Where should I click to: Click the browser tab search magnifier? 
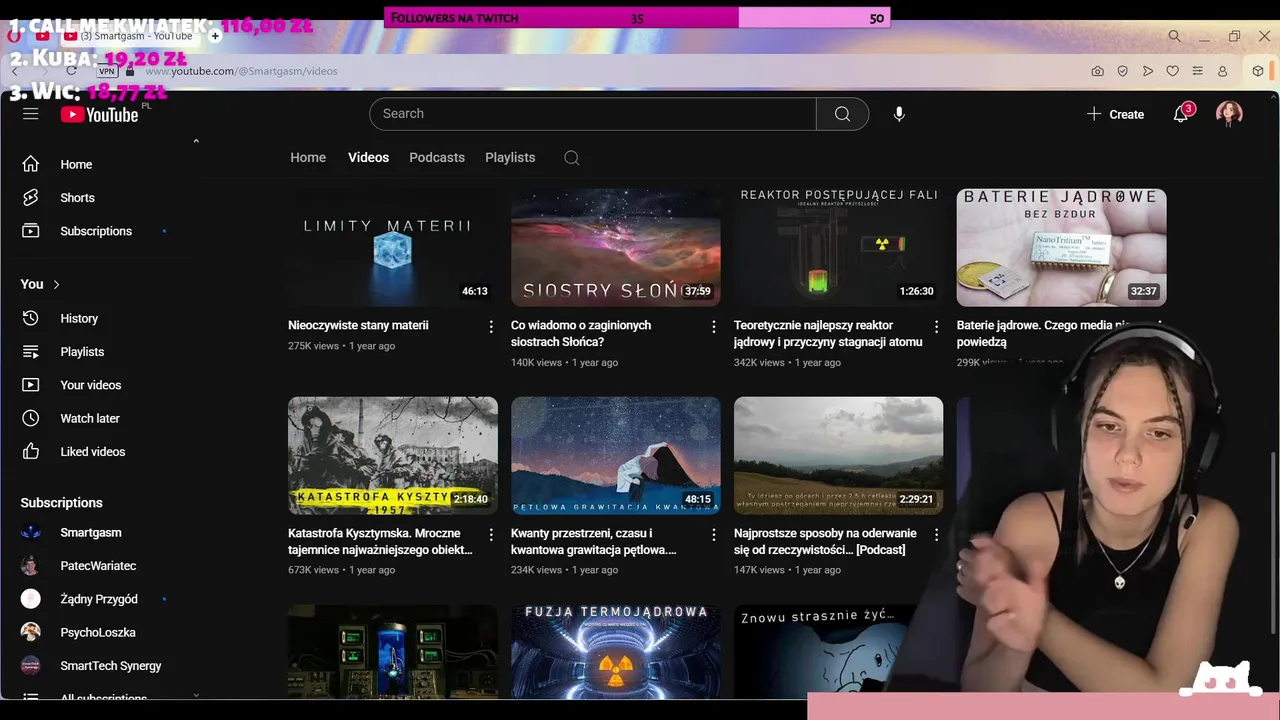click(1174, 36)
